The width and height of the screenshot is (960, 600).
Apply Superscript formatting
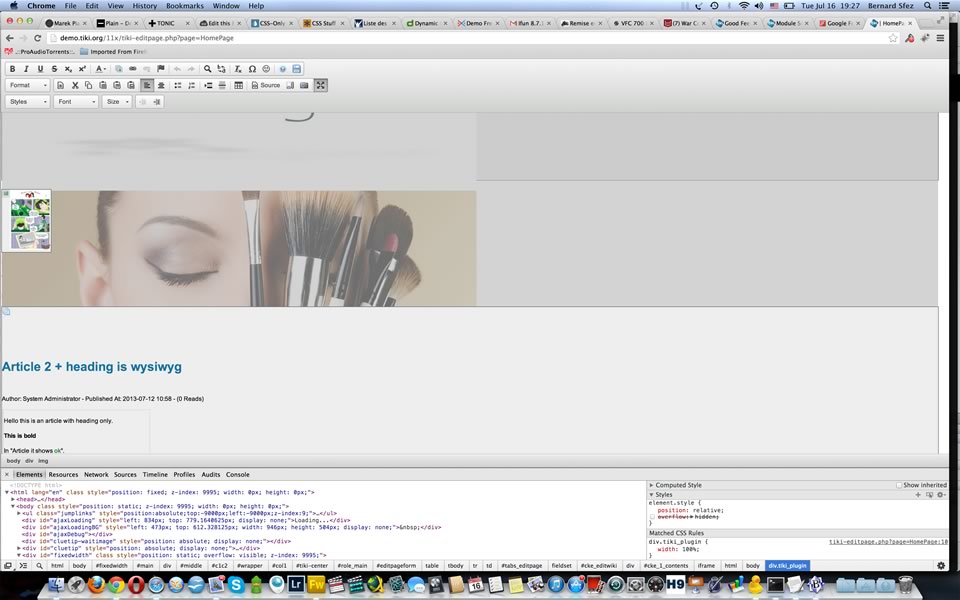coord(82,69)
